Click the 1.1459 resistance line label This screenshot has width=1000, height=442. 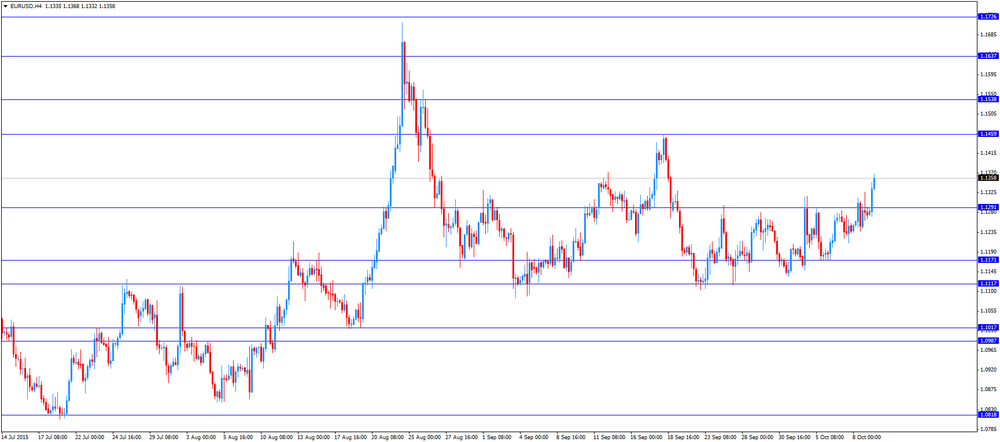[x=987, y=134]
